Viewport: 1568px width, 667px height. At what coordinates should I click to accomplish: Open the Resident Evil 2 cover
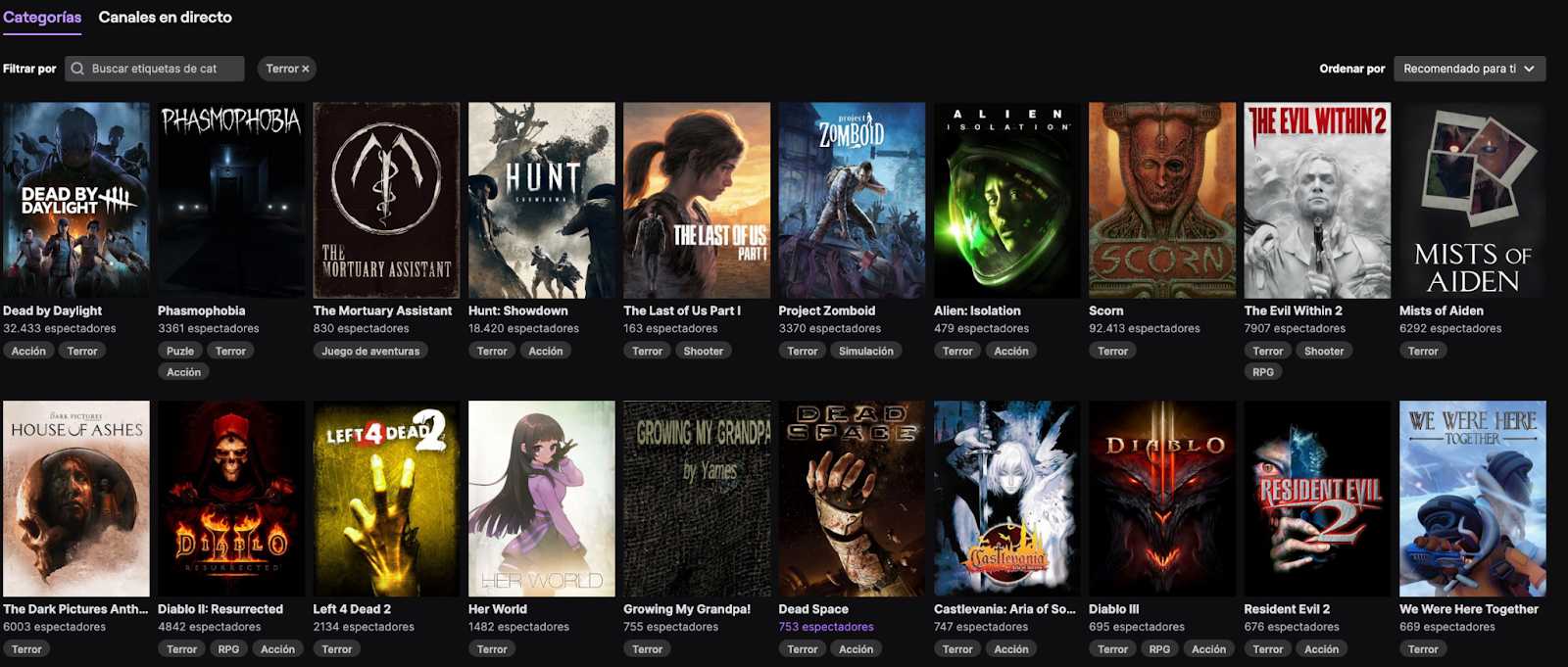click(1317, 499)
